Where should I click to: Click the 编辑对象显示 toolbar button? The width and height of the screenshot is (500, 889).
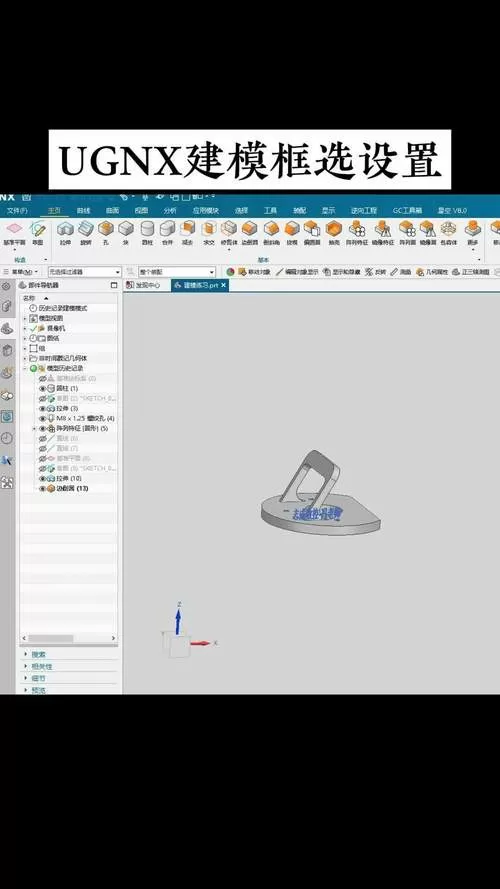[297, 272]
